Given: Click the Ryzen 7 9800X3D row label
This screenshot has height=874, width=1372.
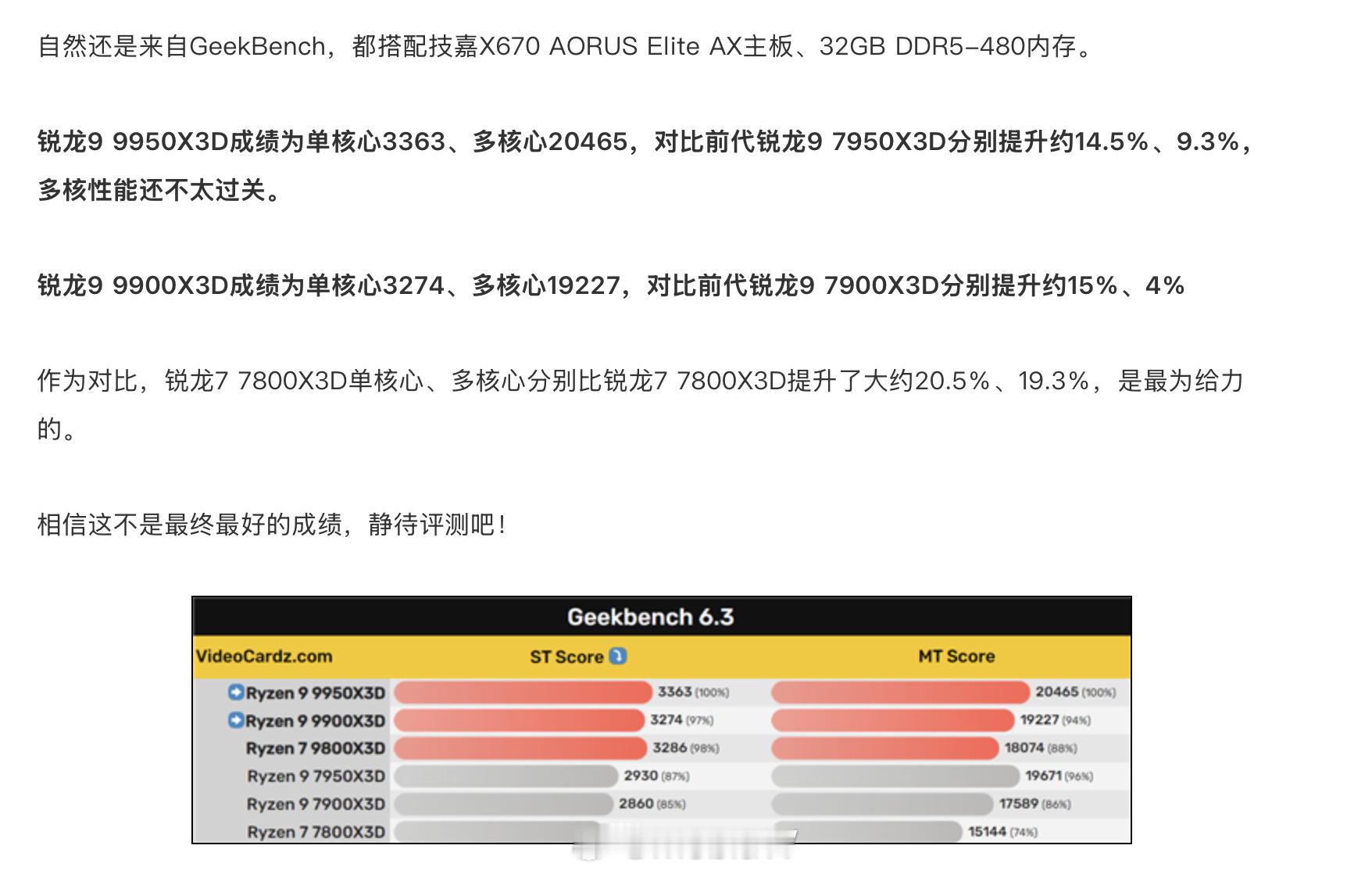Looking at the screenshot, I should (316, 748).
